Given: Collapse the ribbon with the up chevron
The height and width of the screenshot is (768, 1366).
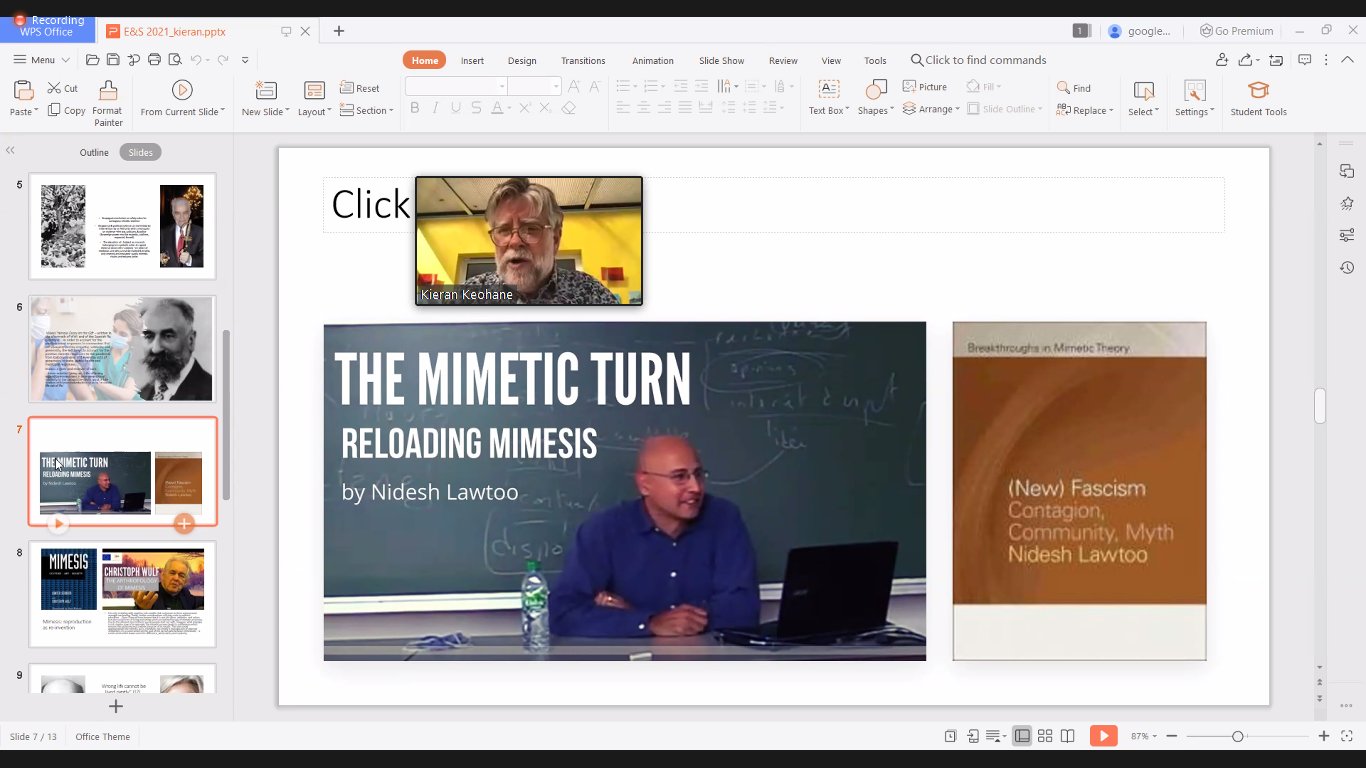Looking at the screenshot, I should point(1346,60).
